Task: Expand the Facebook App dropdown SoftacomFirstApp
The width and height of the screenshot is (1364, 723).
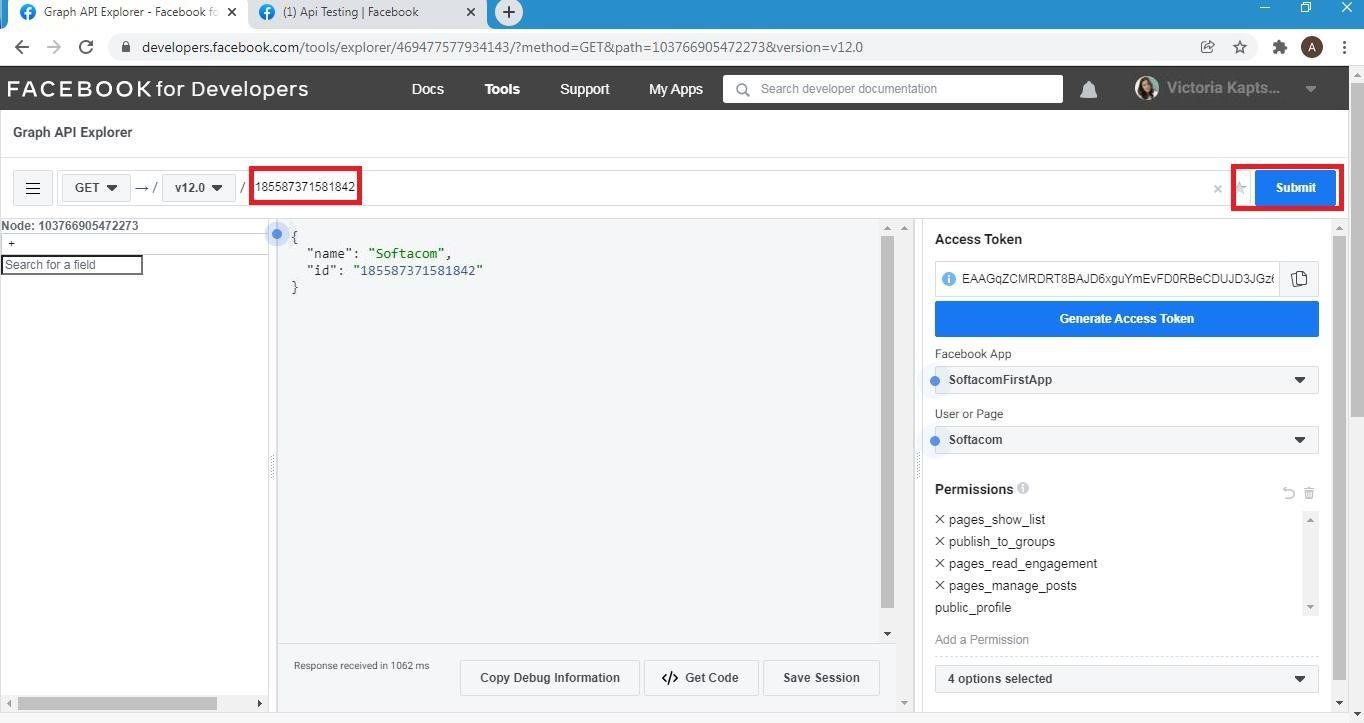Action: [1126, 380]
